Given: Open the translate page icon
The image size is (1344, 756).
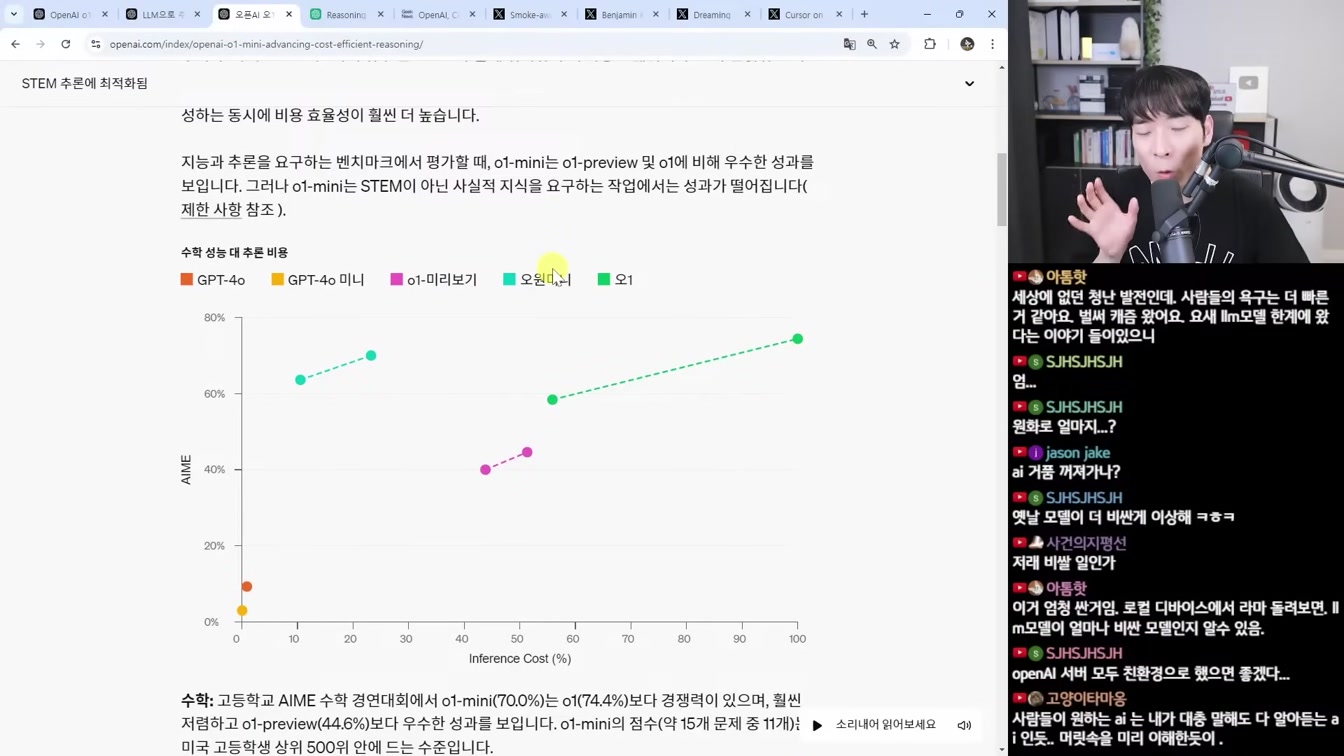Looking at the screenshot, I should (849, 44).
